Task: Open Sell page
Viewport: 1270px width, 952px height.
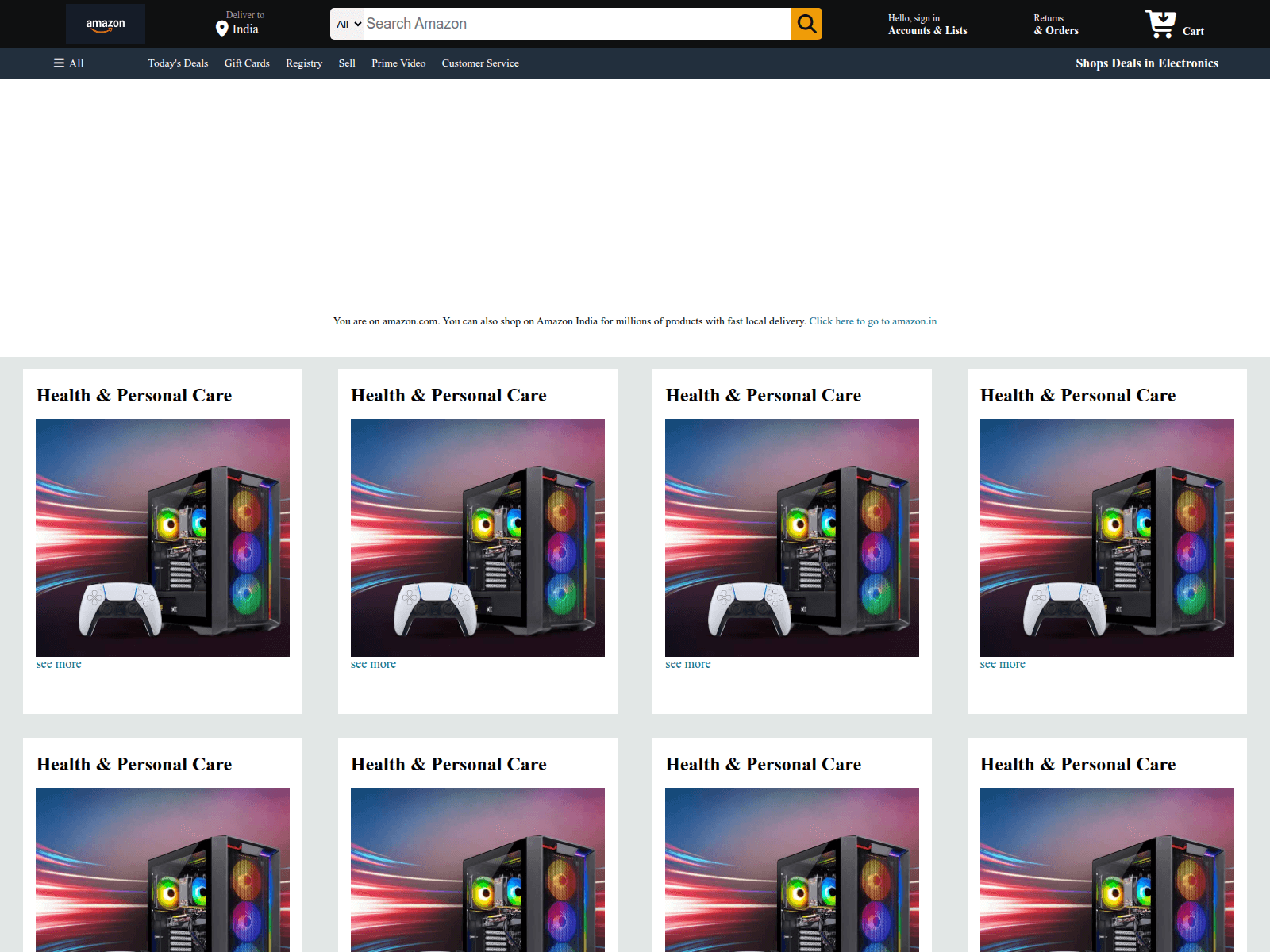Action: pos(347,63)
